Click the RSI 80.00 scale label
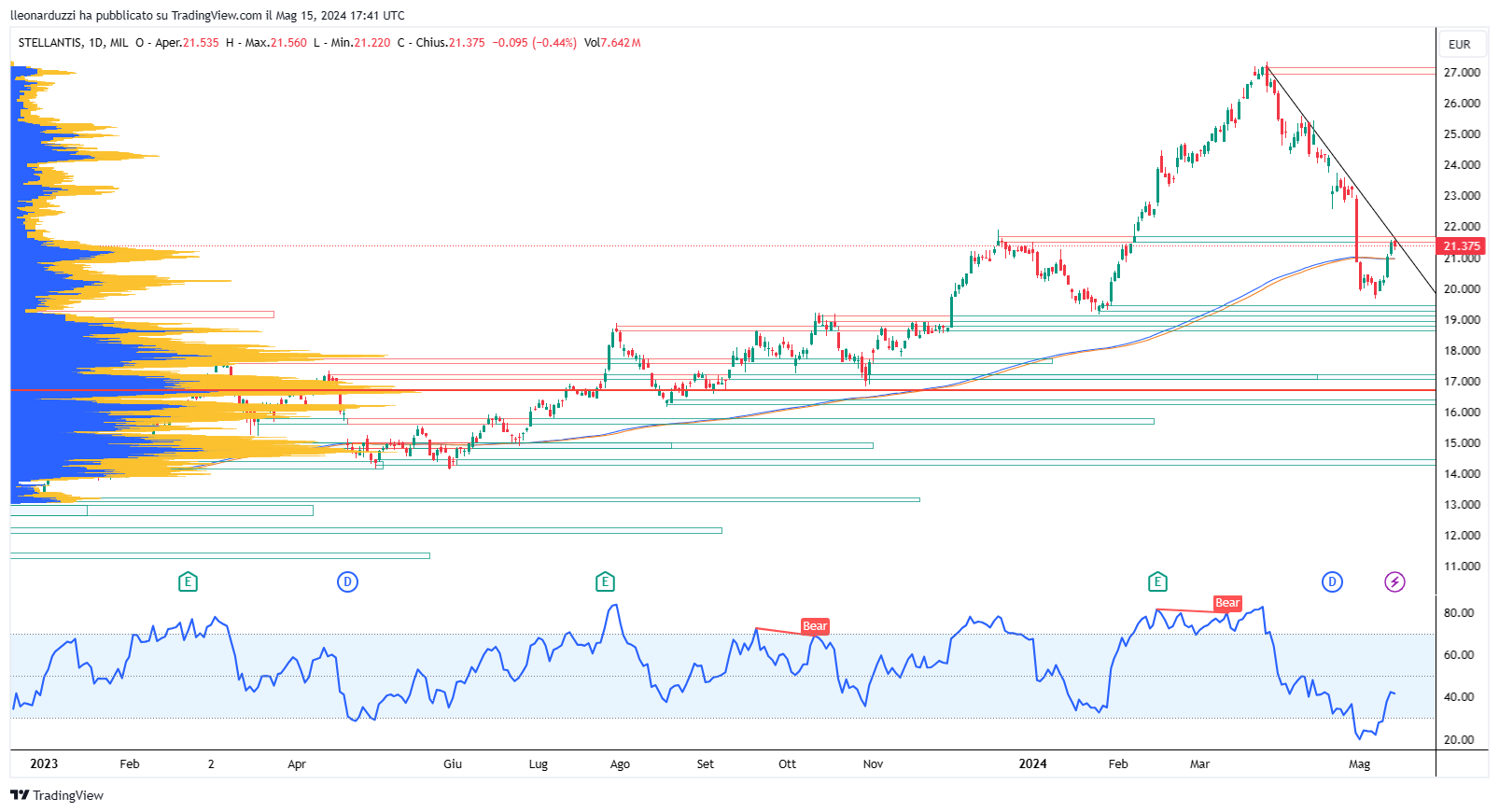The width and height of the screenshot is (1499, 812). click(x=1459, y=613)
